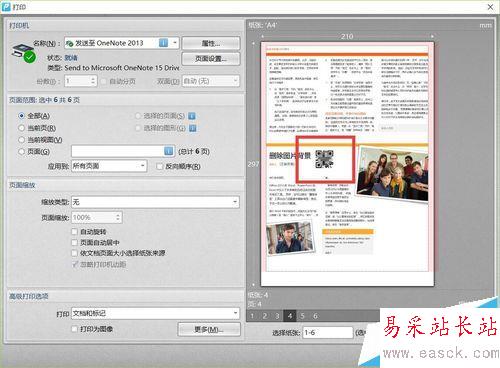Viewport: 500px width, 368px height.
Task: Open the apply-to all pages dropdown
Action: tap(109, 166)
